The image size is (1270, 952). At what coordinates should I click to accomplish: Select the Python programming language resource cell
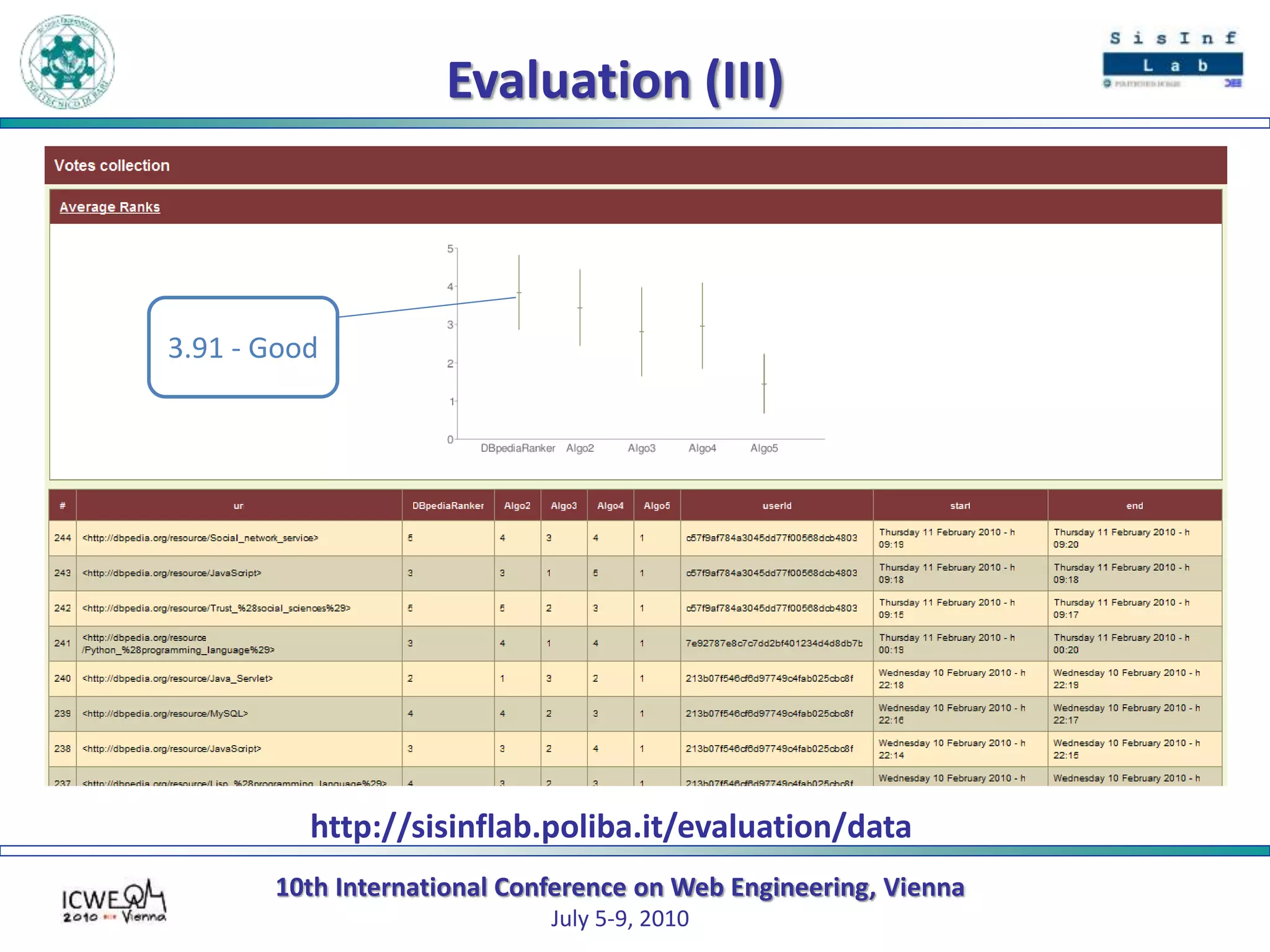tap(178, 643)
